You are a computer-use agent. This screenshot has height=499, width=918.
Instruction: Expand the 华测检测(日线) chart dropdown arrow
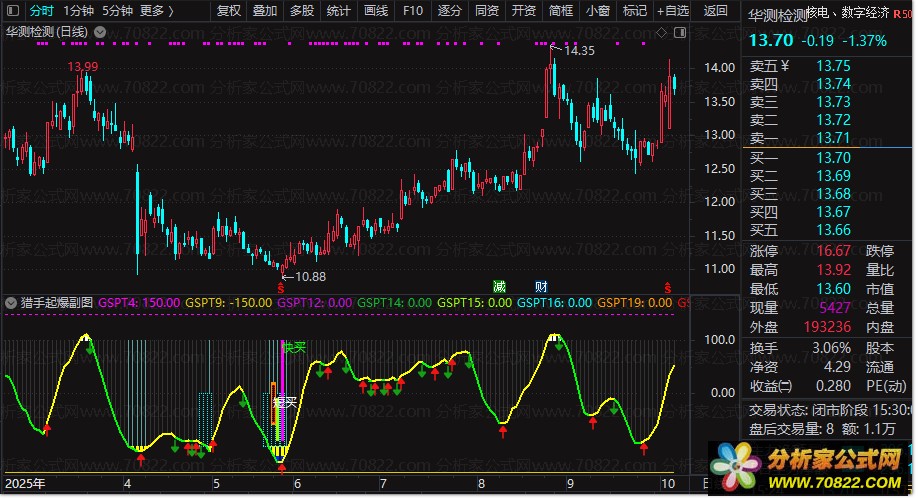(x=100, y=32)
